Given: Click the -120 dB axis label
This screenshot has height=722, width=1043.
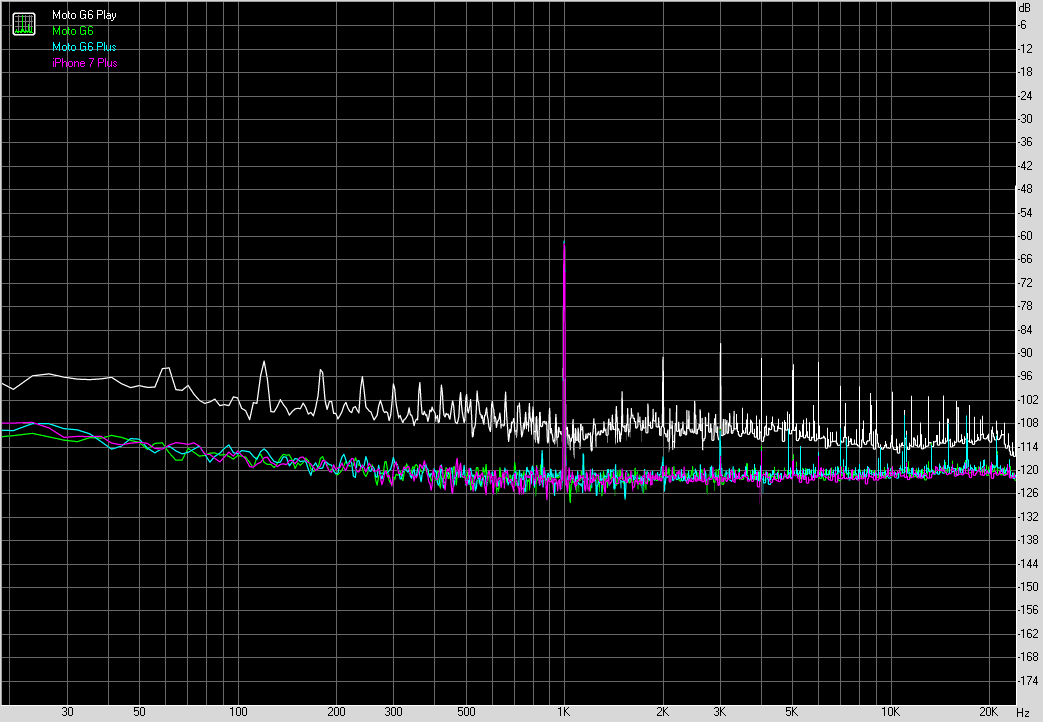Looking at the screenshot, I should [1024, 470].
